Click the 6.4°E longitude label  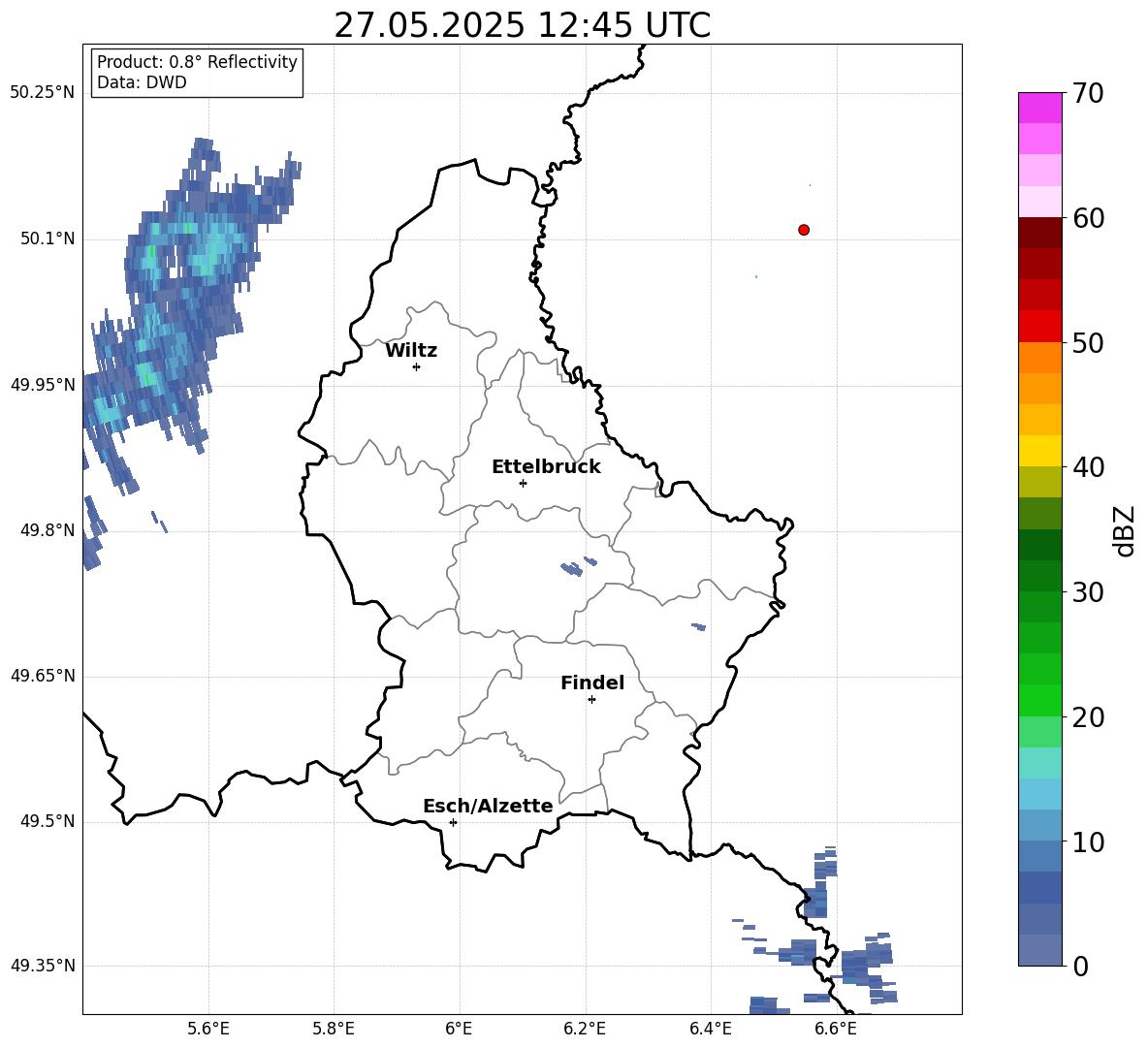710,1029
